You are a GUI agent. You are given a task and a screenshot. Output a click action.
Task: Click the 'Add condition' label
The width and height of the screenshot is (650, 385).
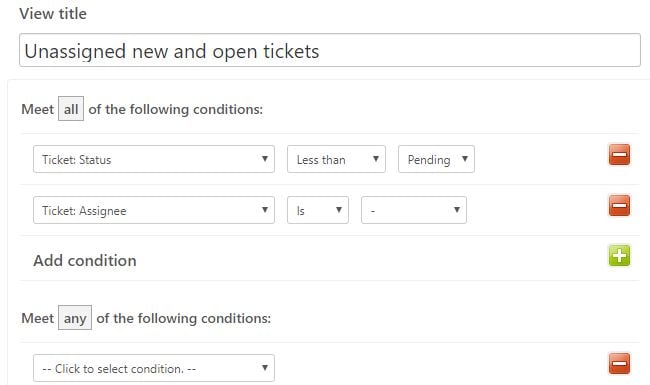pos(85,261)
